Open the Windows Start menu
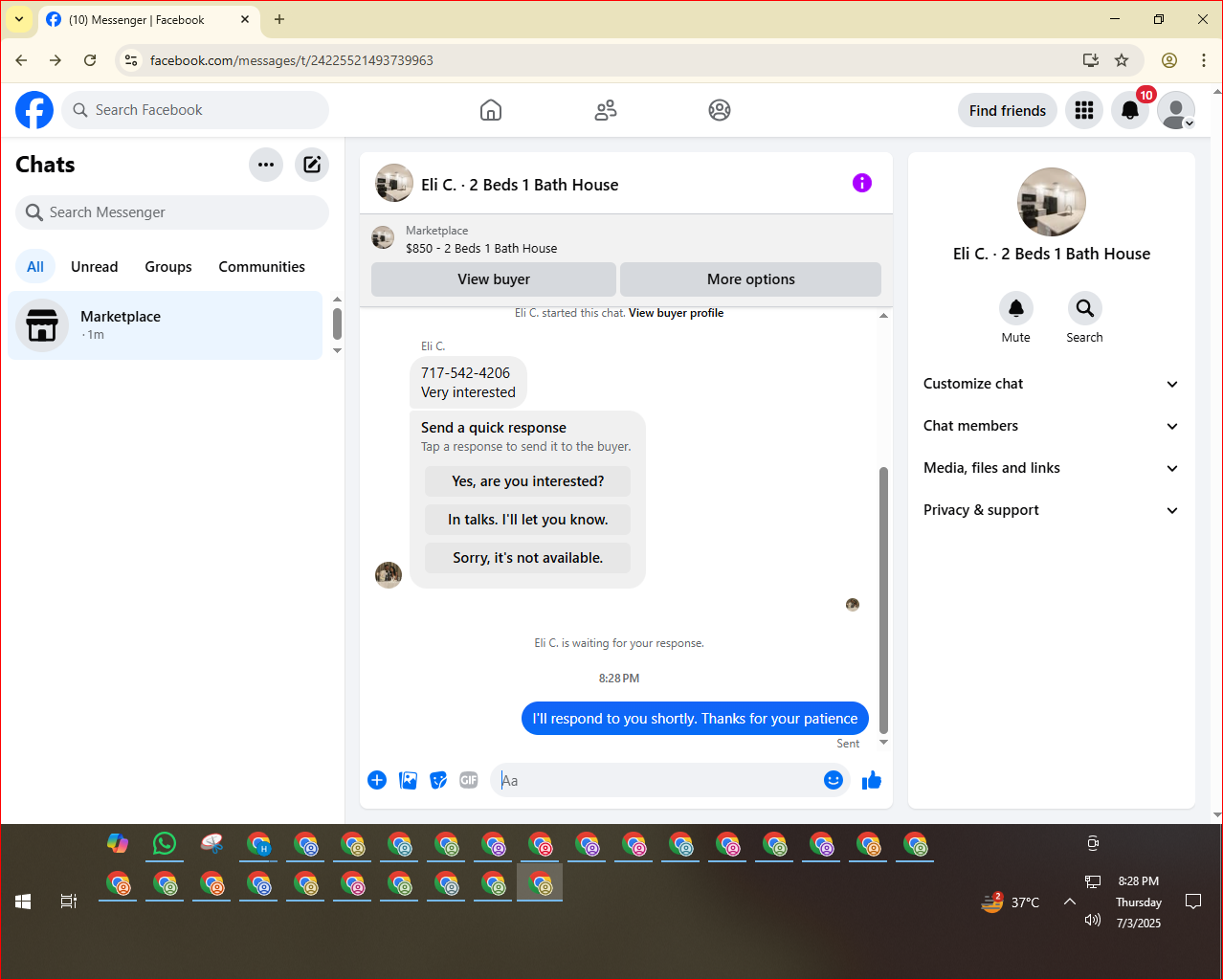 coord(23,902)
